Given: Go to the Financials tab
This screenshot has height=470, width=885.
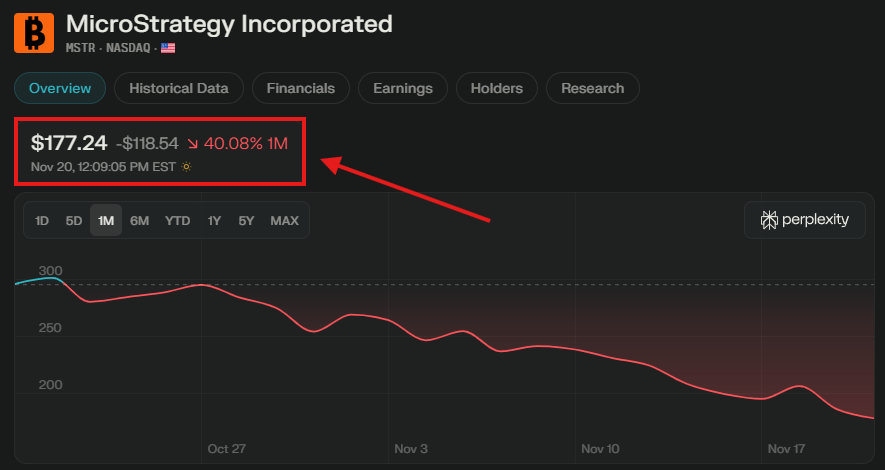Looking at the screenshot, I should [x=300, y=88].
